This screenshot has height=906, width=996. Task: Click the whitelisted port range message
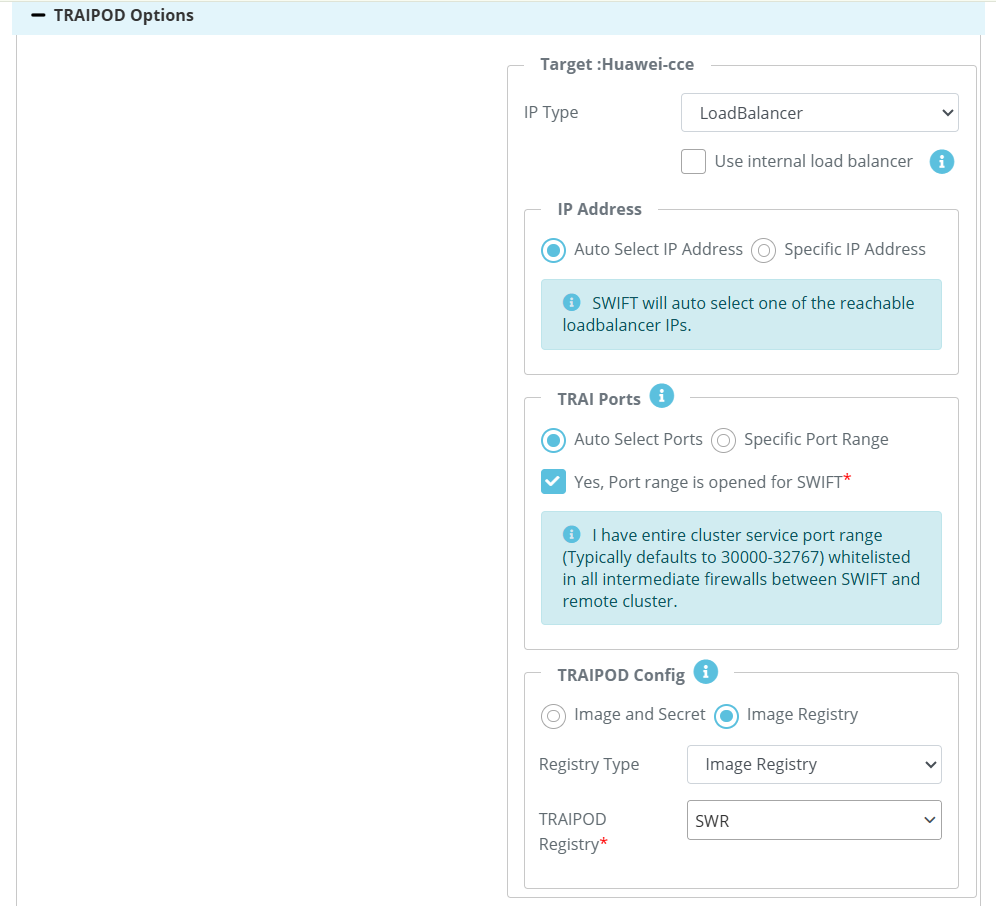741,568
